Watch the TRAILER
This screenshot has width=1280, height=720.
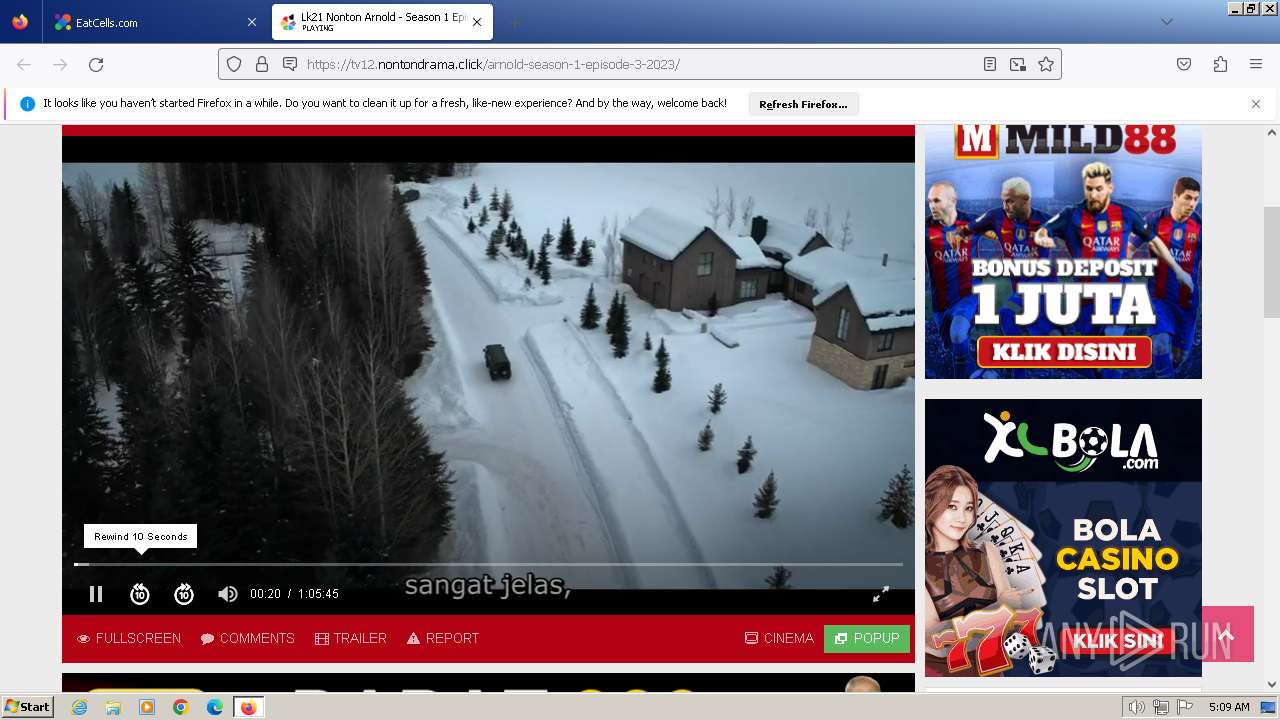(350, 638)
